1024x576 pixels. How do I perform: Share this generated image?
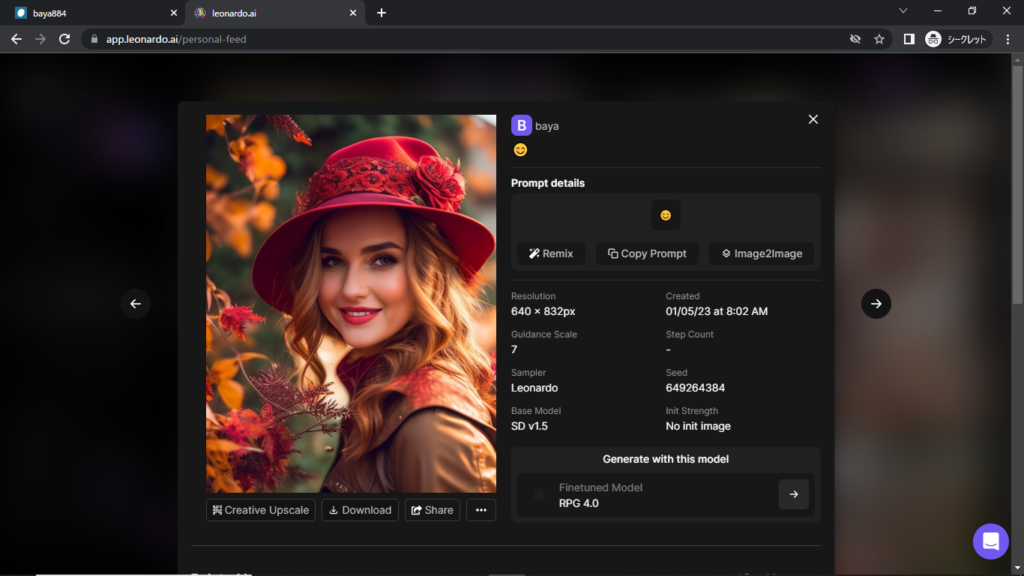[432, 510]
